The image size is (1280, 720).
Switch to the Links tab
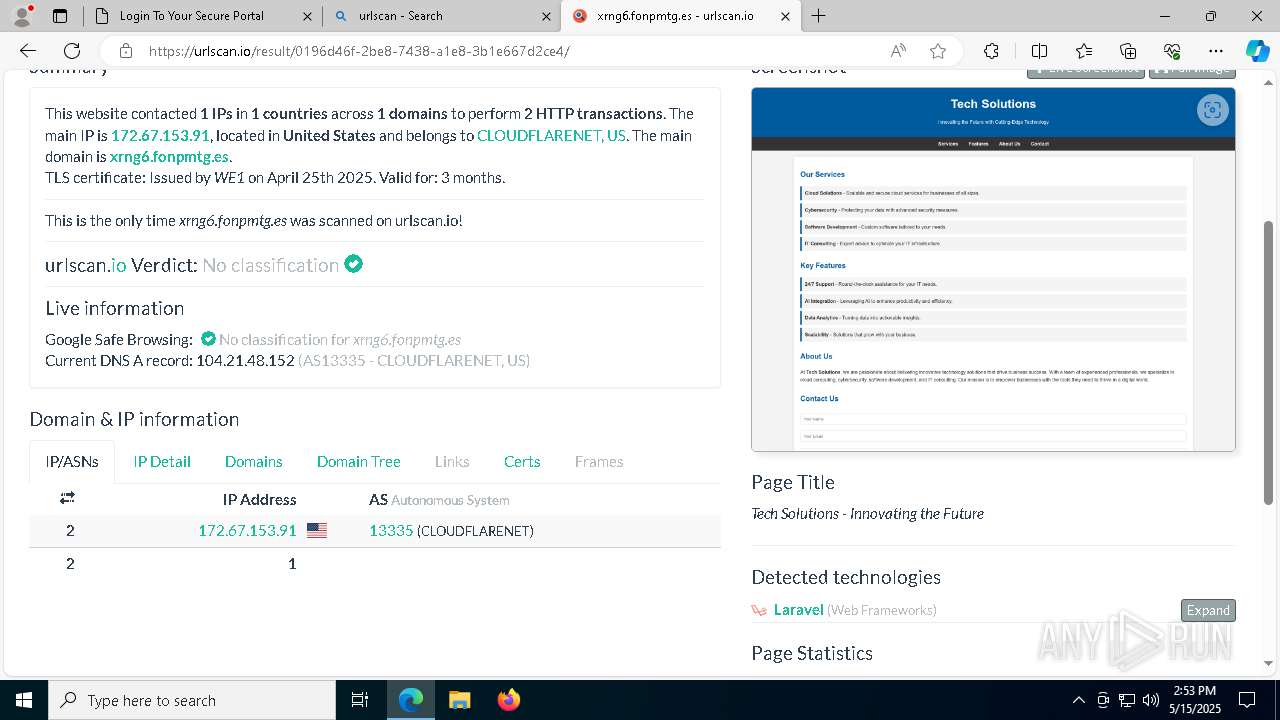click(452, 461)
